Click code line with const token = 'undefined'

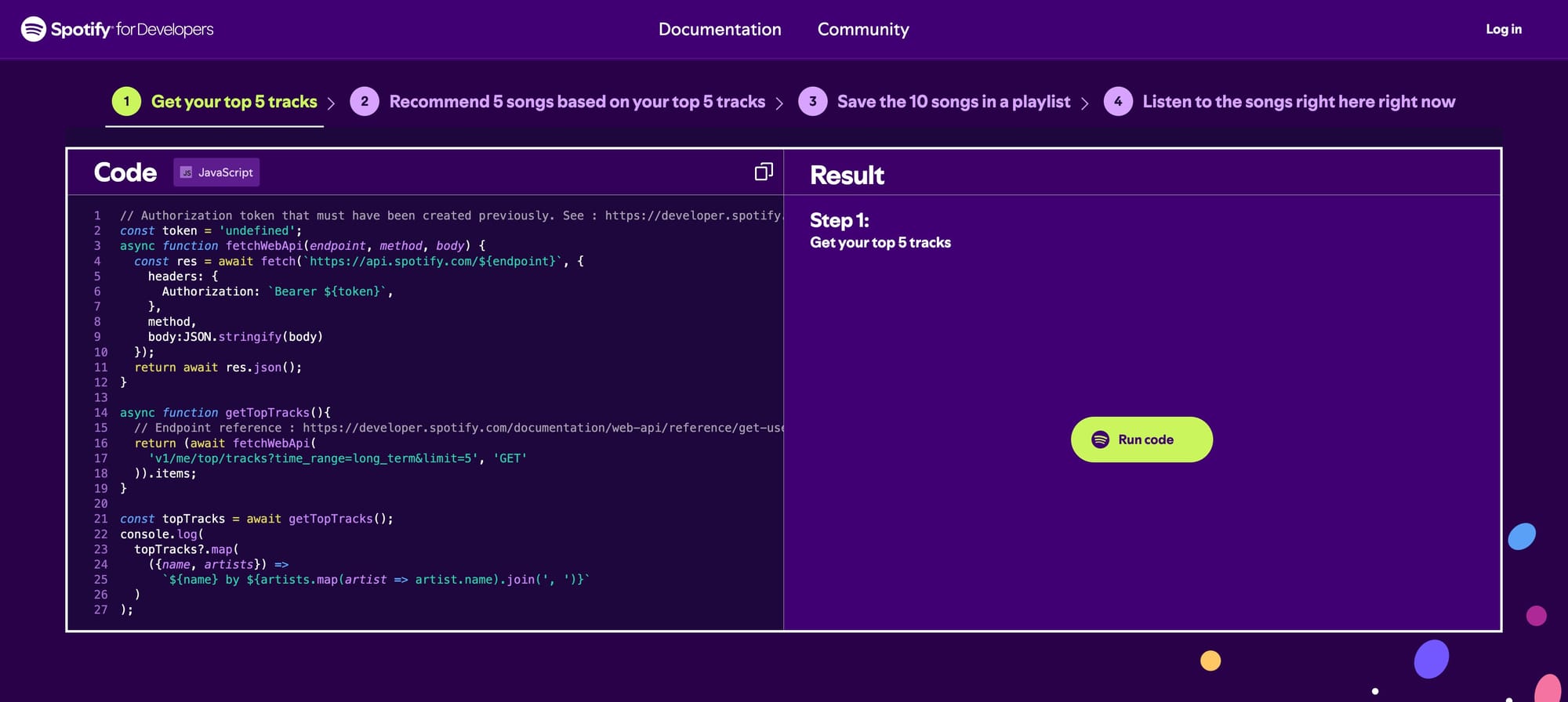[211, 230]
